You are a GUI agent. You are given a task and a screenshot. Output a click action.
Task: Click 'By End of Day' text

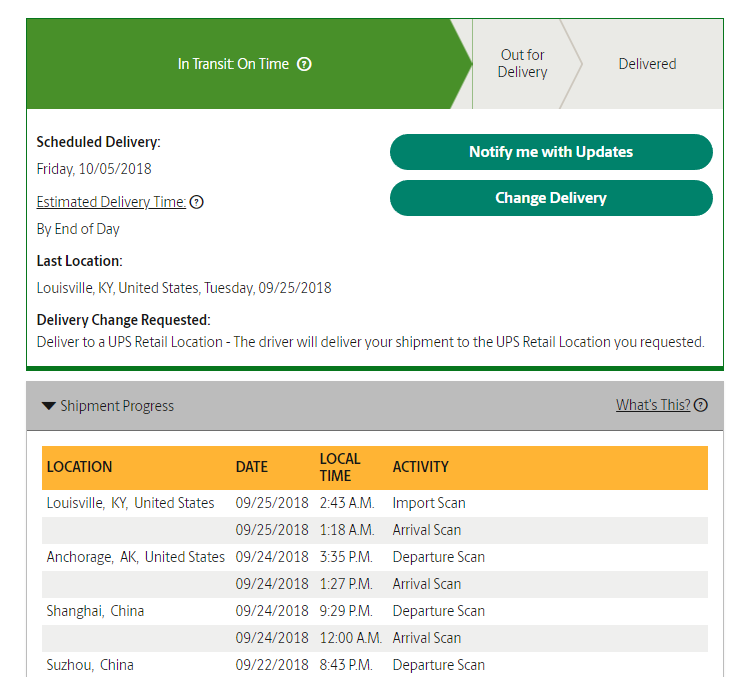78,229
